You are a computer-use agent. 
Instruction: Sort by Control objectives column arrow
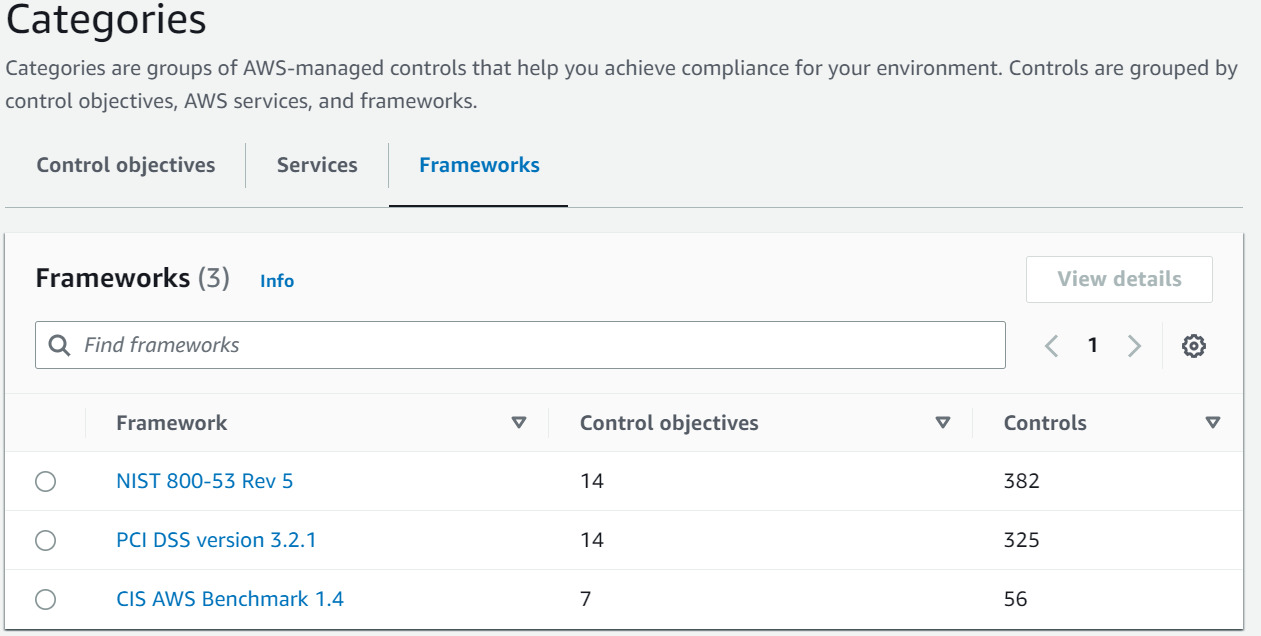tap(942, 423)
